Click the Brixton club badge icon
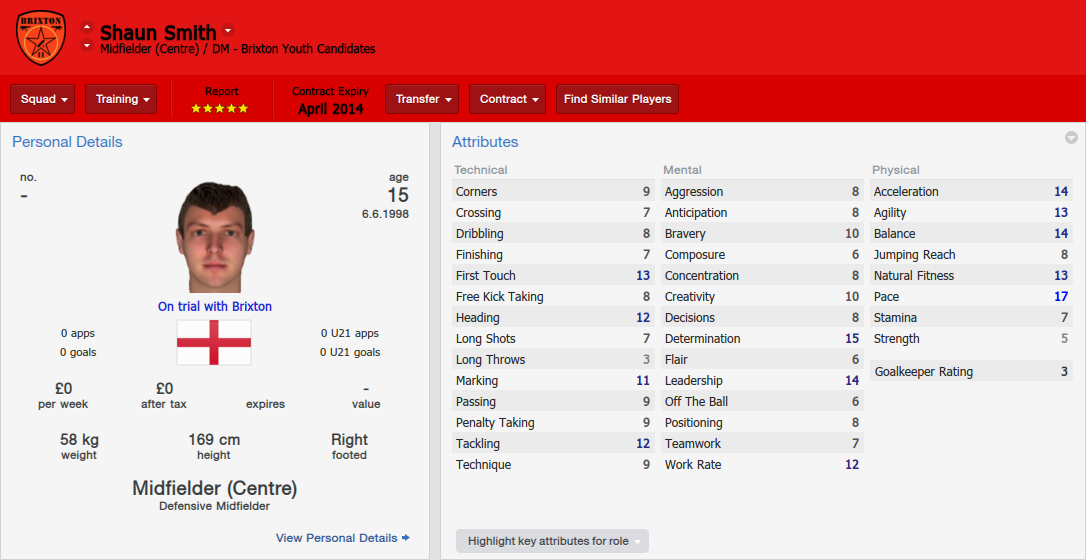This screenshot has height=560, width=1086. pos(41,37)
